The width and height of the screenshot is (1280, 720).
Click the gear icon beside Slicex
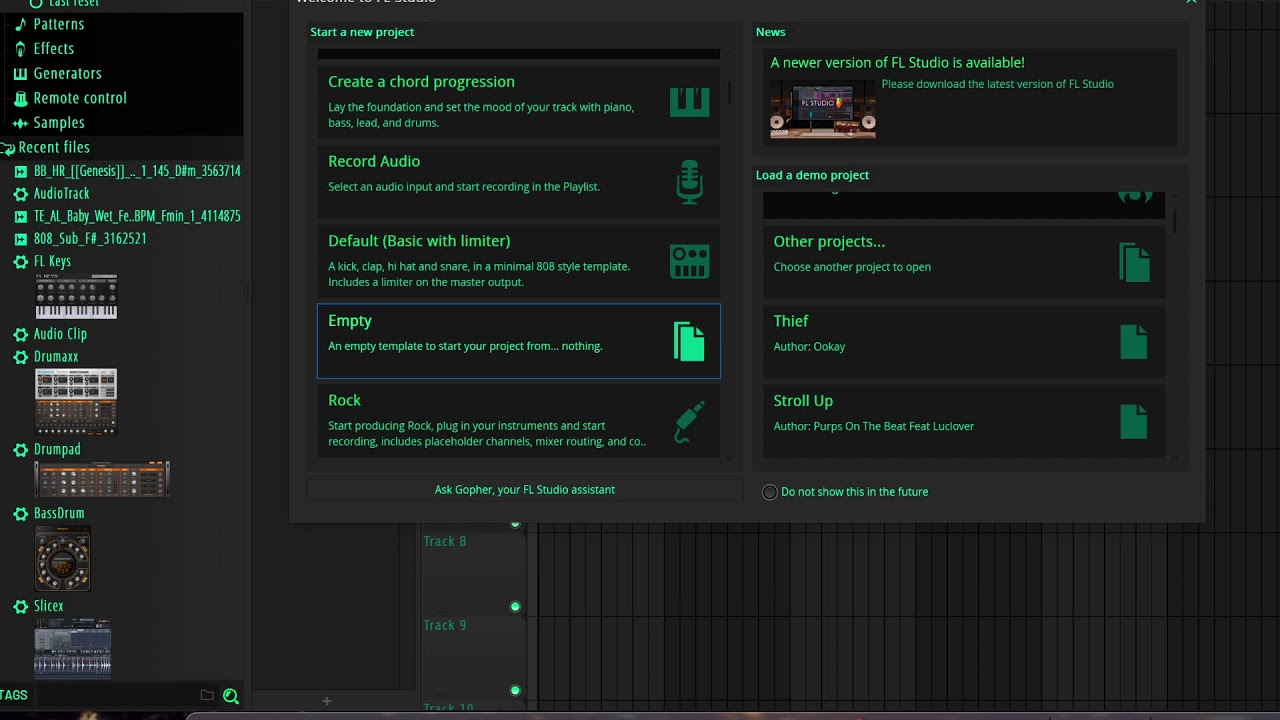coord(20,606)
